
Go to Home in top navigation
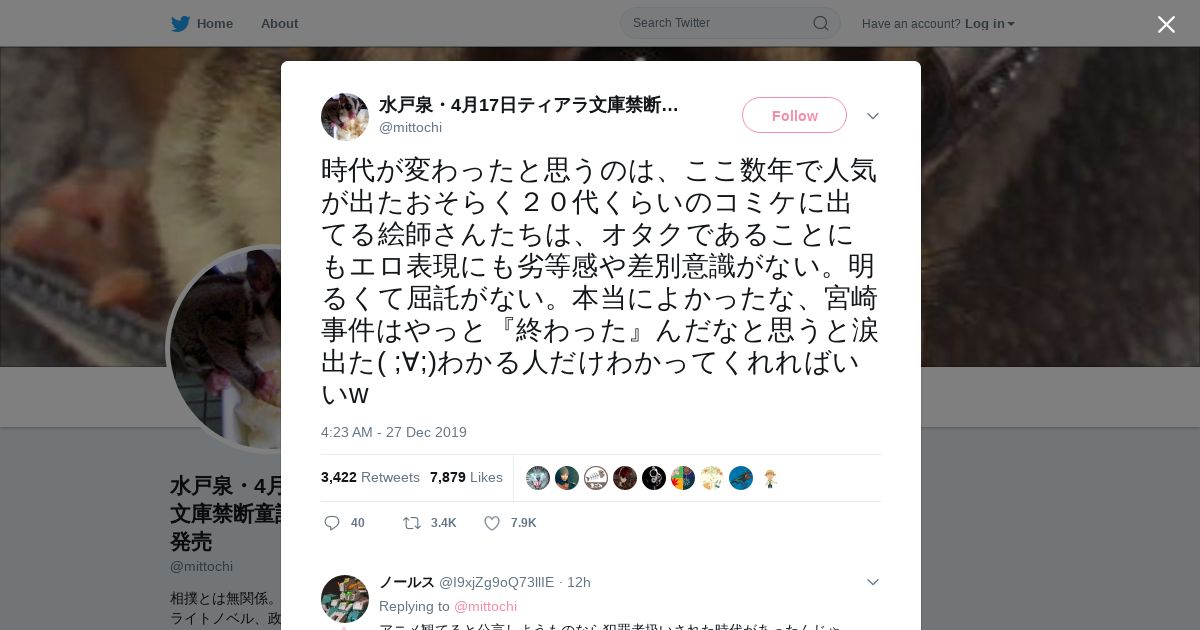coord(214,23)
